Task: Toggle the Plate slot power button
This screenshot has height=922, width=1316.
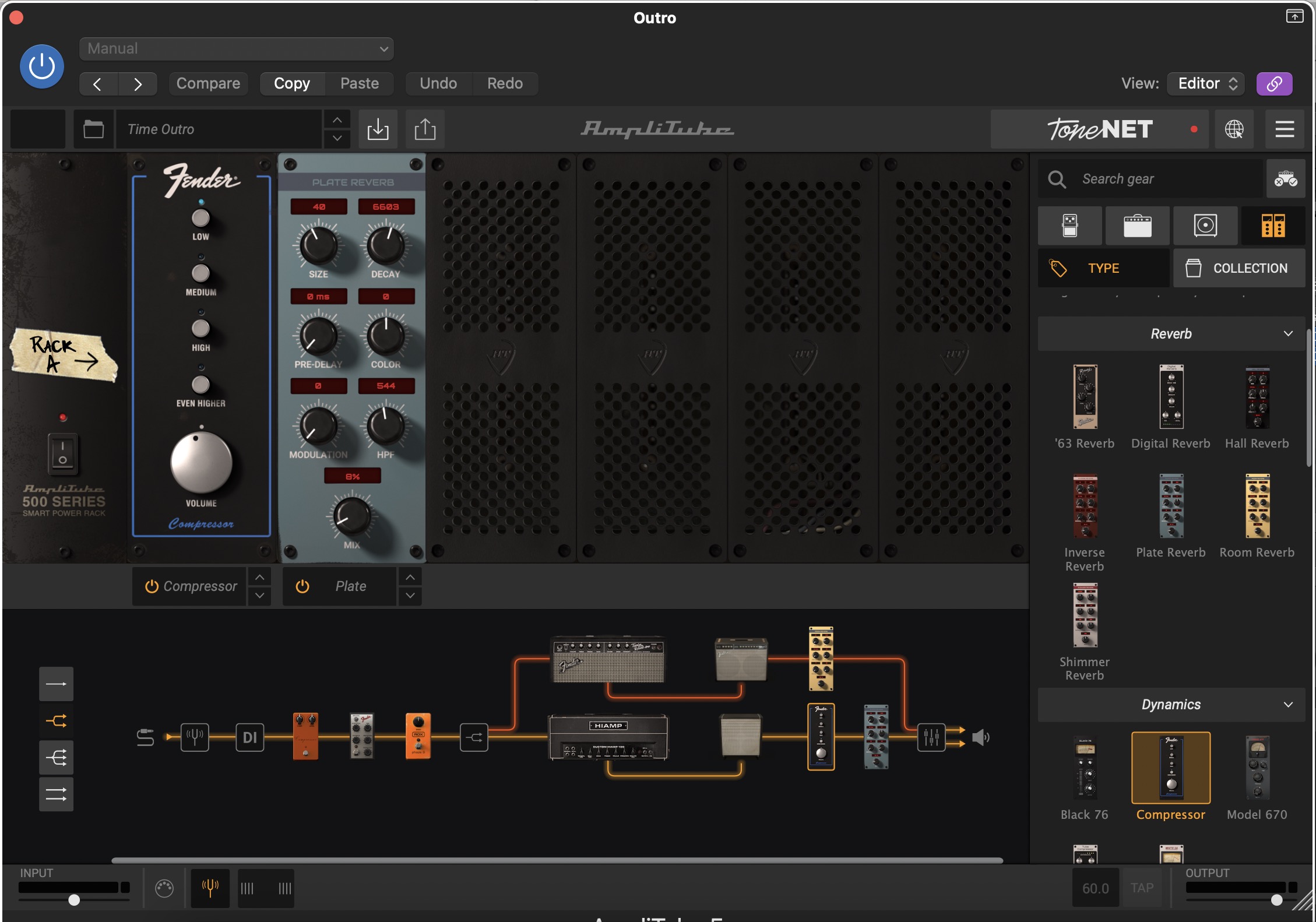Action: (302, 586)
